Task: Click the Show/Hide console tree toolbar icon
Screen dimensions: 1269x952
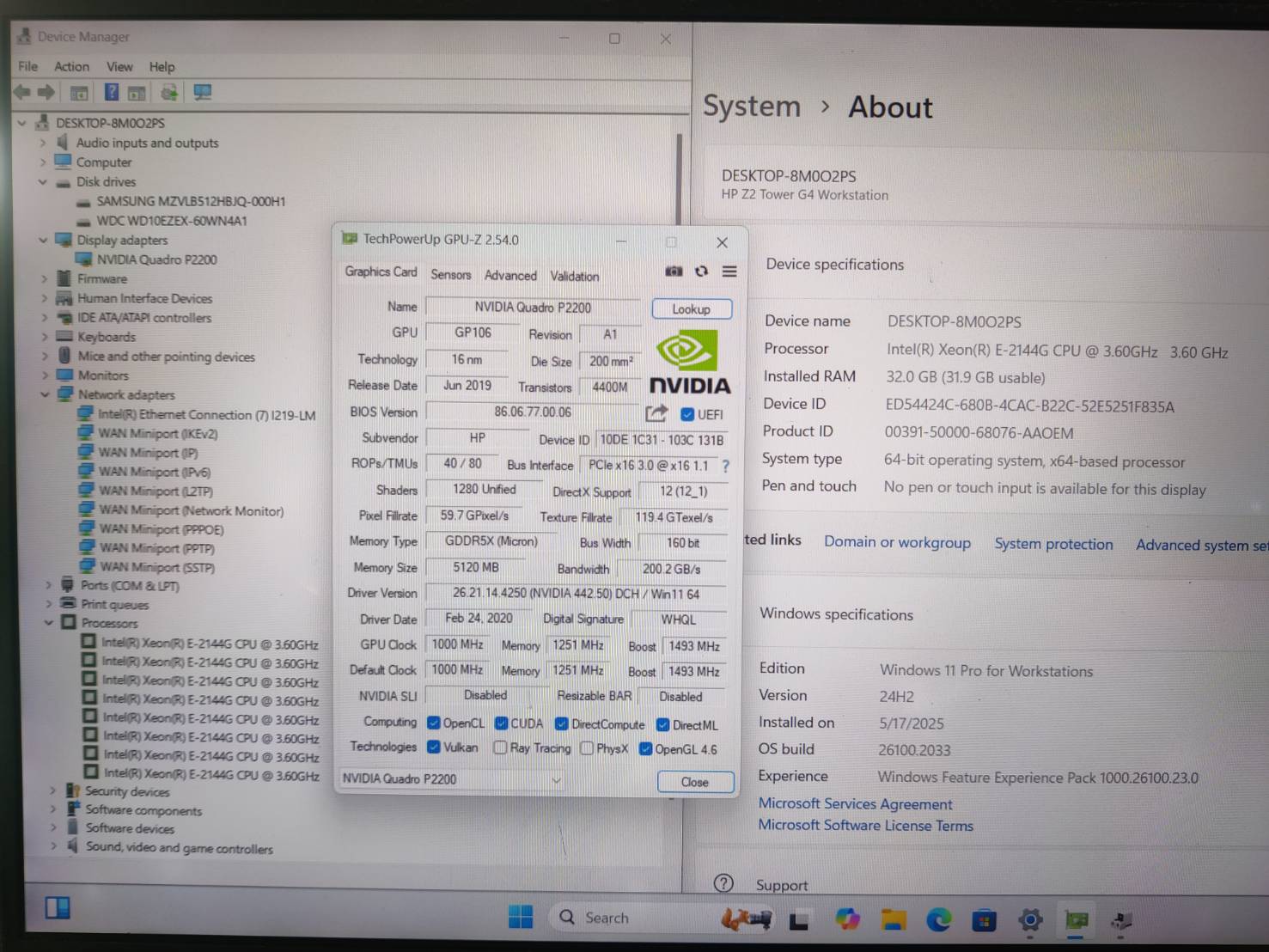Action: point(79,93)
